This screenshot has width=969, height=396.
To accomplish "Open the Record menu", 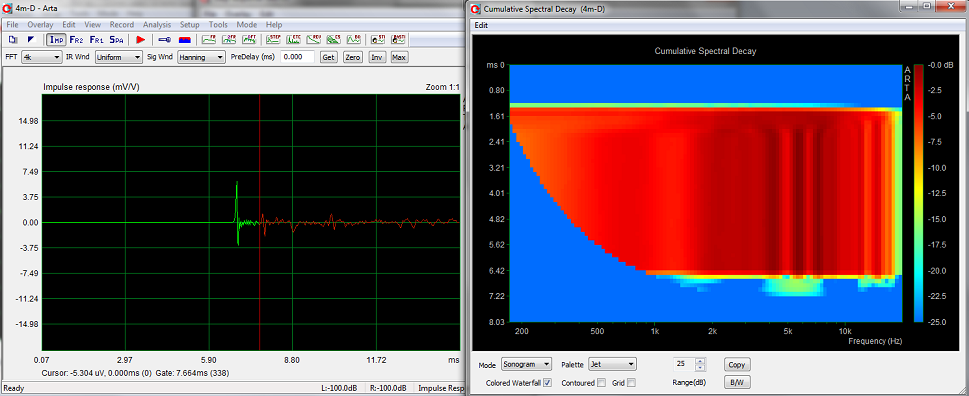I will pyautogui.click(x=122, y=25).
